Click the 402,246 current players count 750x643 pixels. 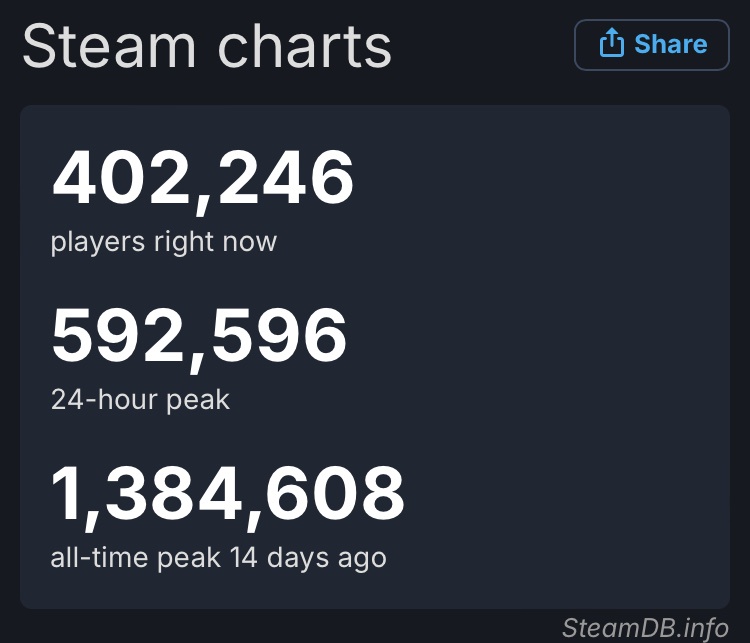click(203, 178)
